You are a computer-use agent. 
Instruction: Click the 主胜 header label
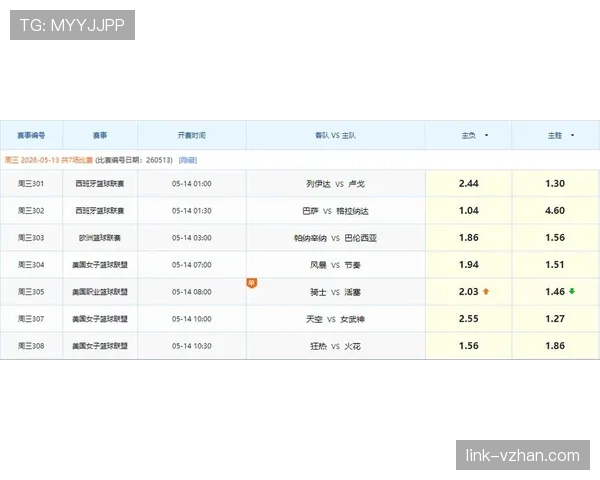tap(555, 135)
